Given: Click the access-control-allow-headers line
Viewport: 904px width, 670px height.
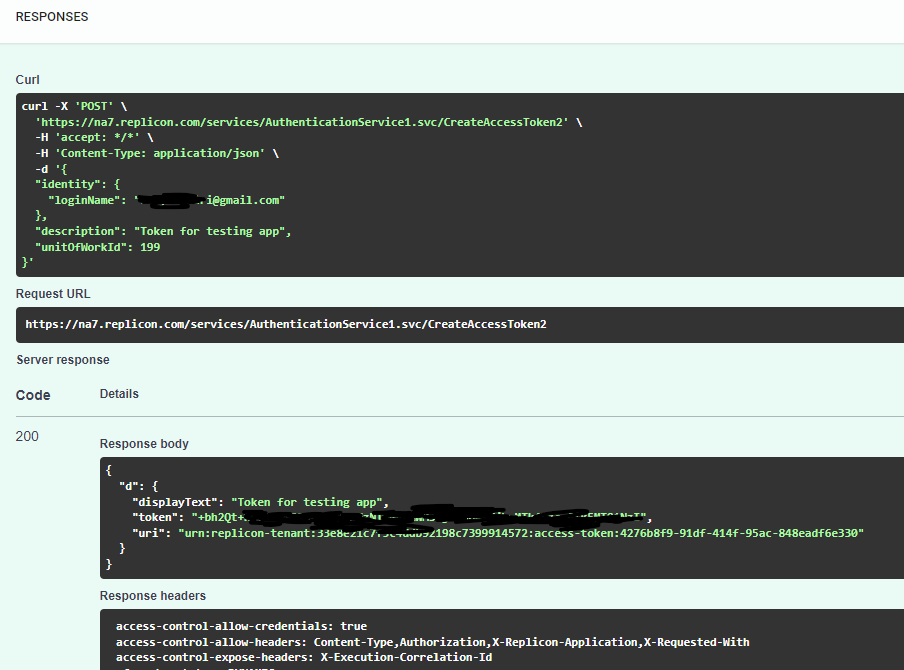Looking at the screenshot, I should [x=432, y=642].
